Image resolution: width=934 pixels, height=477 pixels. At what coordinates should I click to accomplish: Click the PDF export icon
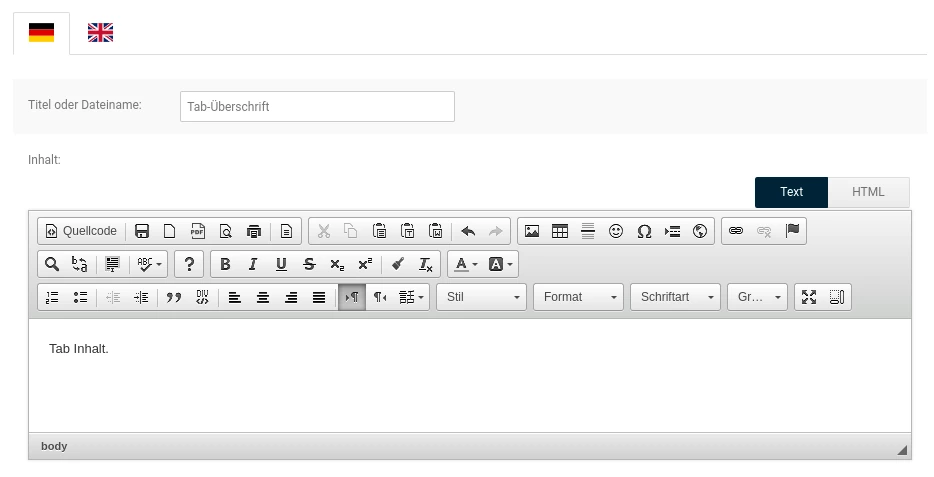pos(198,231)
